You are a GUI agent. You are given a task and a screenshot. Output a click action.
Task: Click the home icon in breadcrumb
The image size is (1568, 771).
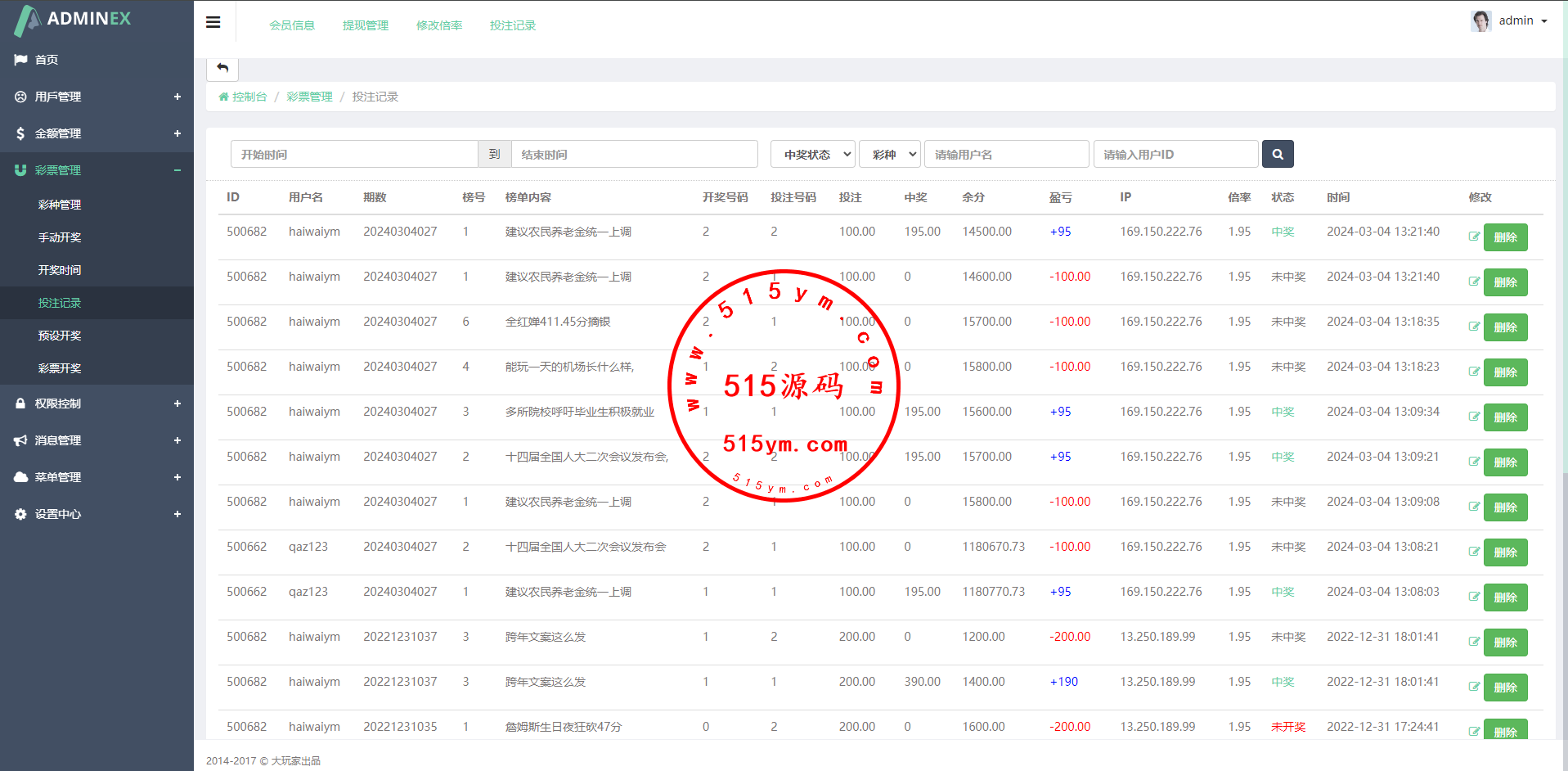click(x=223, y=97)
